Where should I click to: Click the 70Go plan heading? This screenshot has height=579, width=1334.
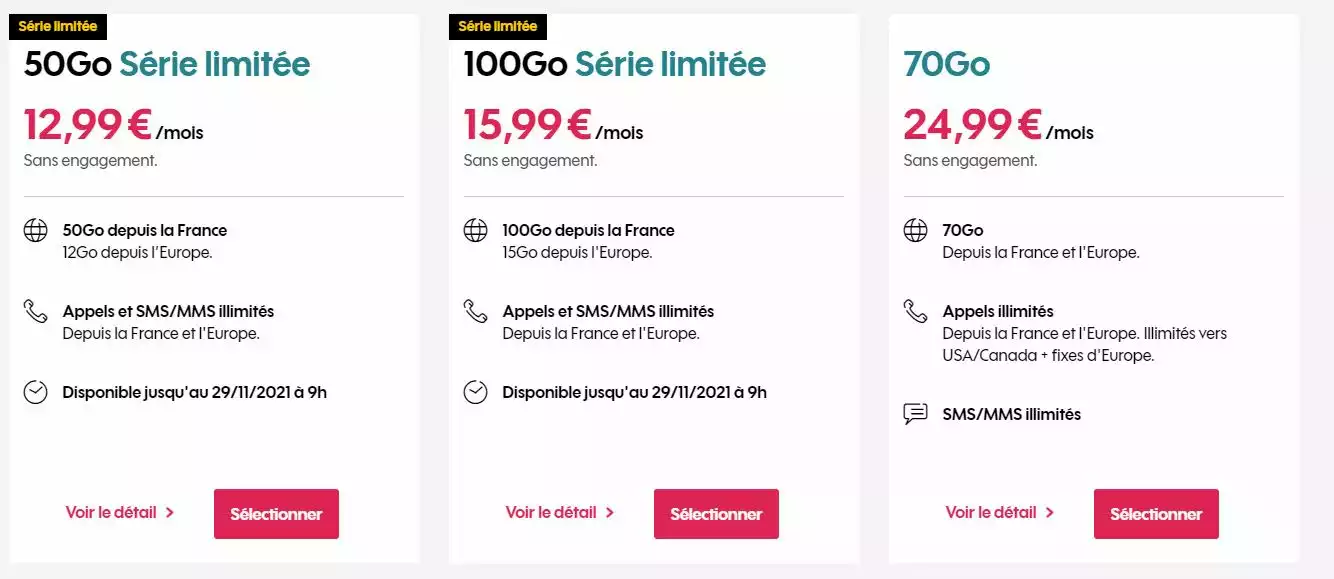click(x=946, y=64)
